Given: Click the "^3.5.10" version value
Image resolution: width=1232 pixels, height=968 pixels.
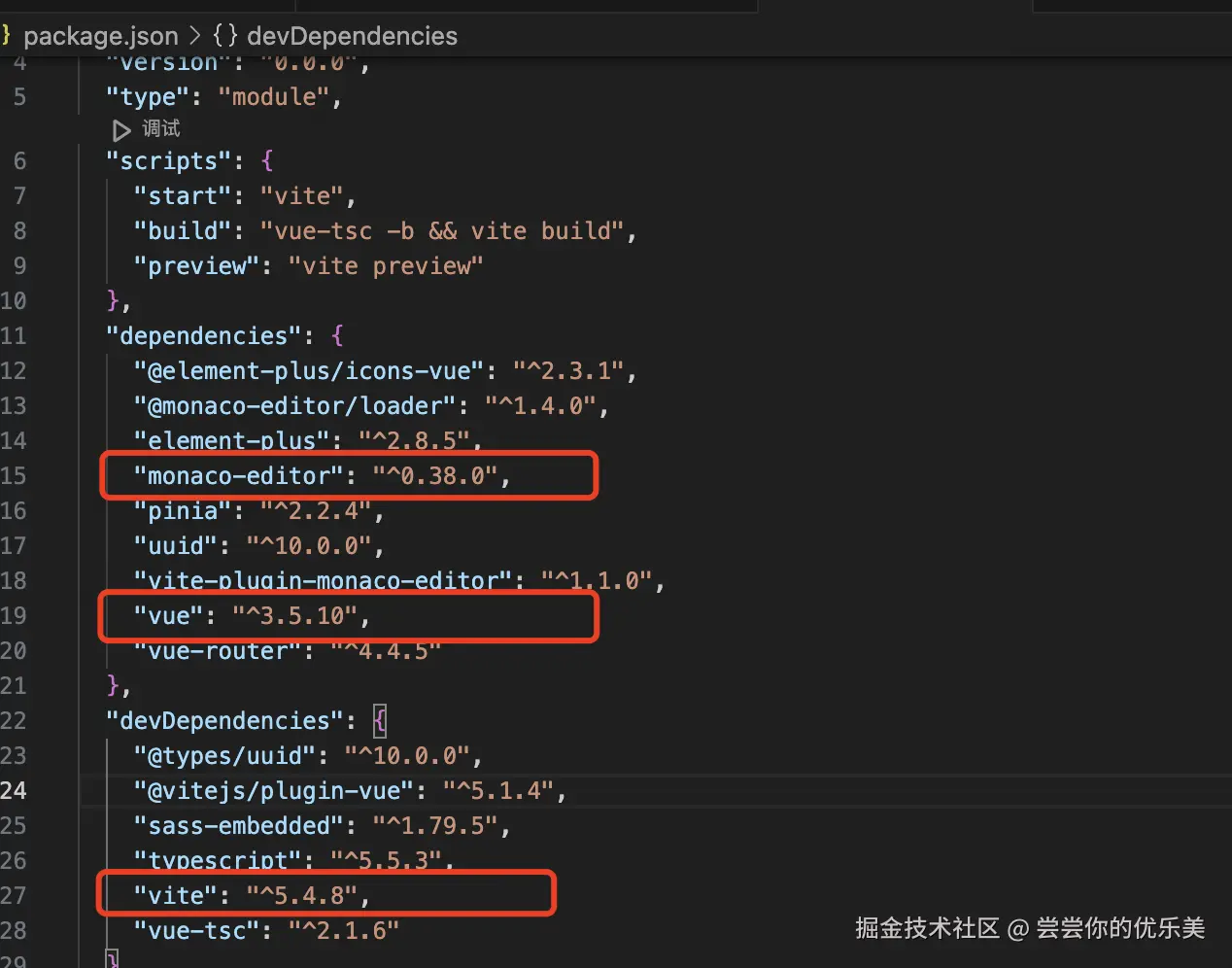Looking at the screenshot, I should pyautogui.click(x=295, y=616).
